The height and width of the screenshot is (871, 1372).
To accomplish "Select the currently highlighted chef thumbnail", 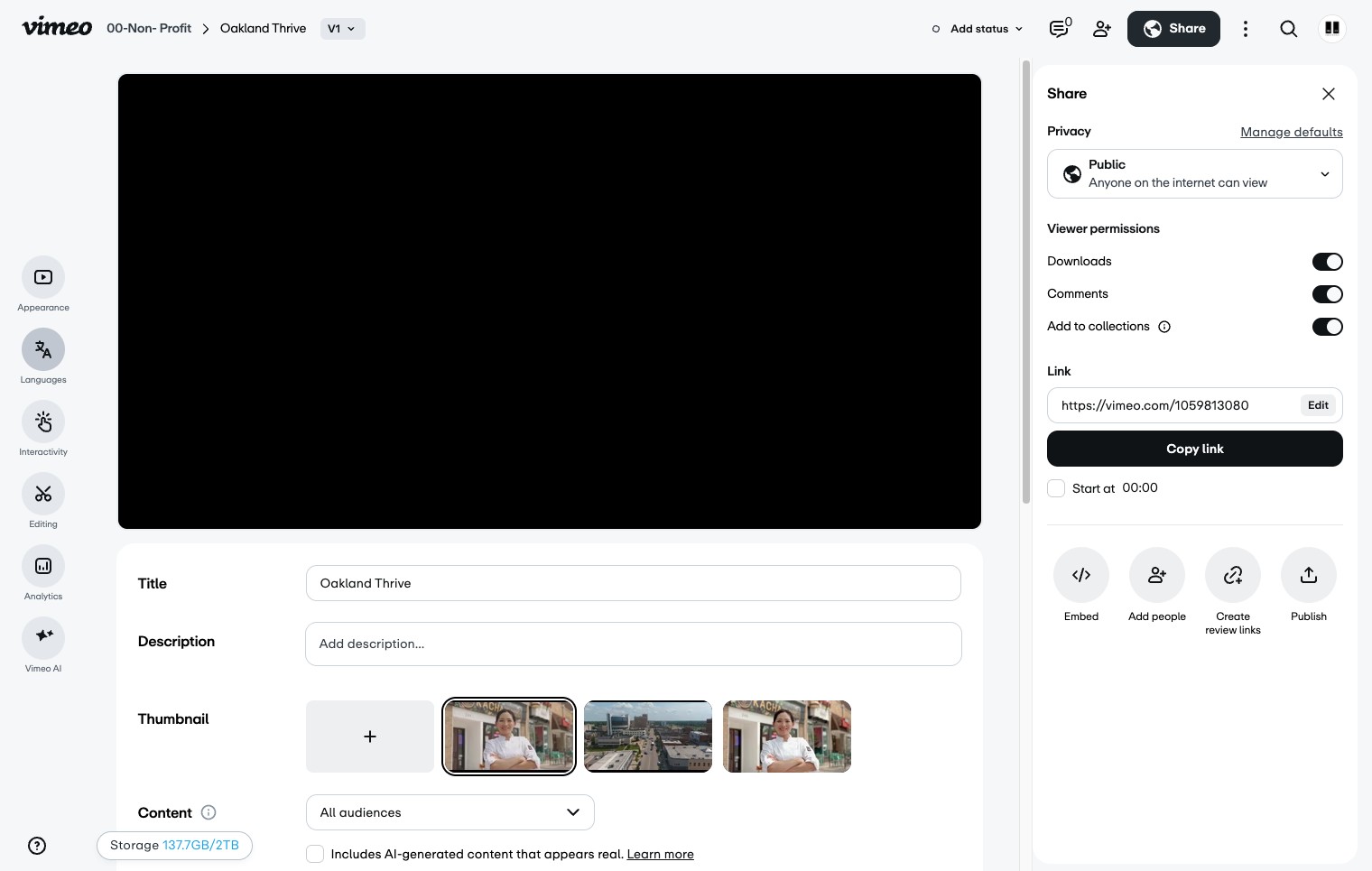I will tap(509, 737).
